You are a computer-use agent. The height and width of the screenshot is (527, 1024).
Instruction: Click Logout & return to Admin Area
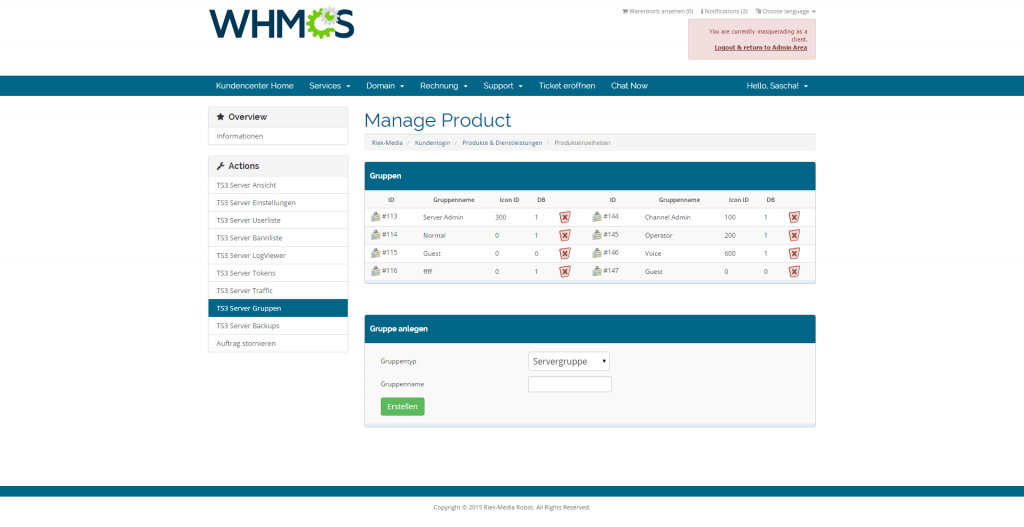(760, 47)
